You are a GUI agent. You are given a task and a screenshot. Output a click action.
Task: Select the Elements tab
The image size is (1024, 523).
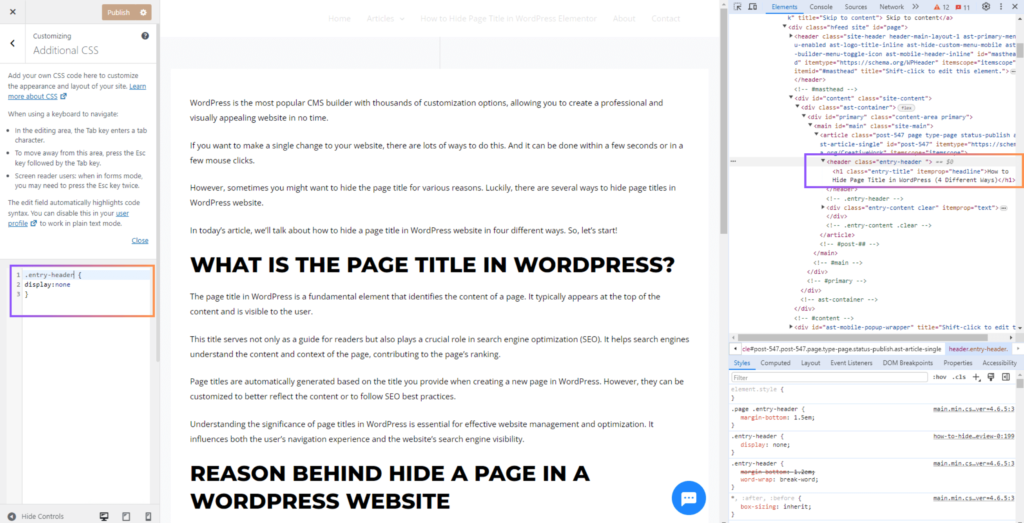coord(784,7)
